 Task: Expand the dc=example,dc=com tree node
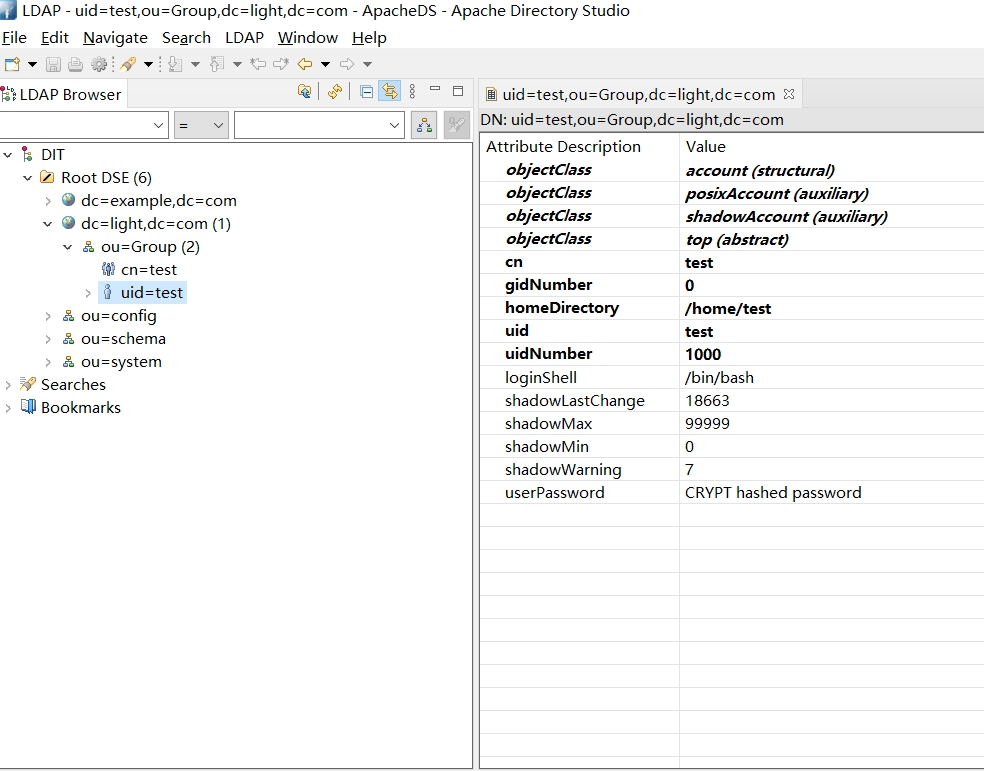[48, 200]
